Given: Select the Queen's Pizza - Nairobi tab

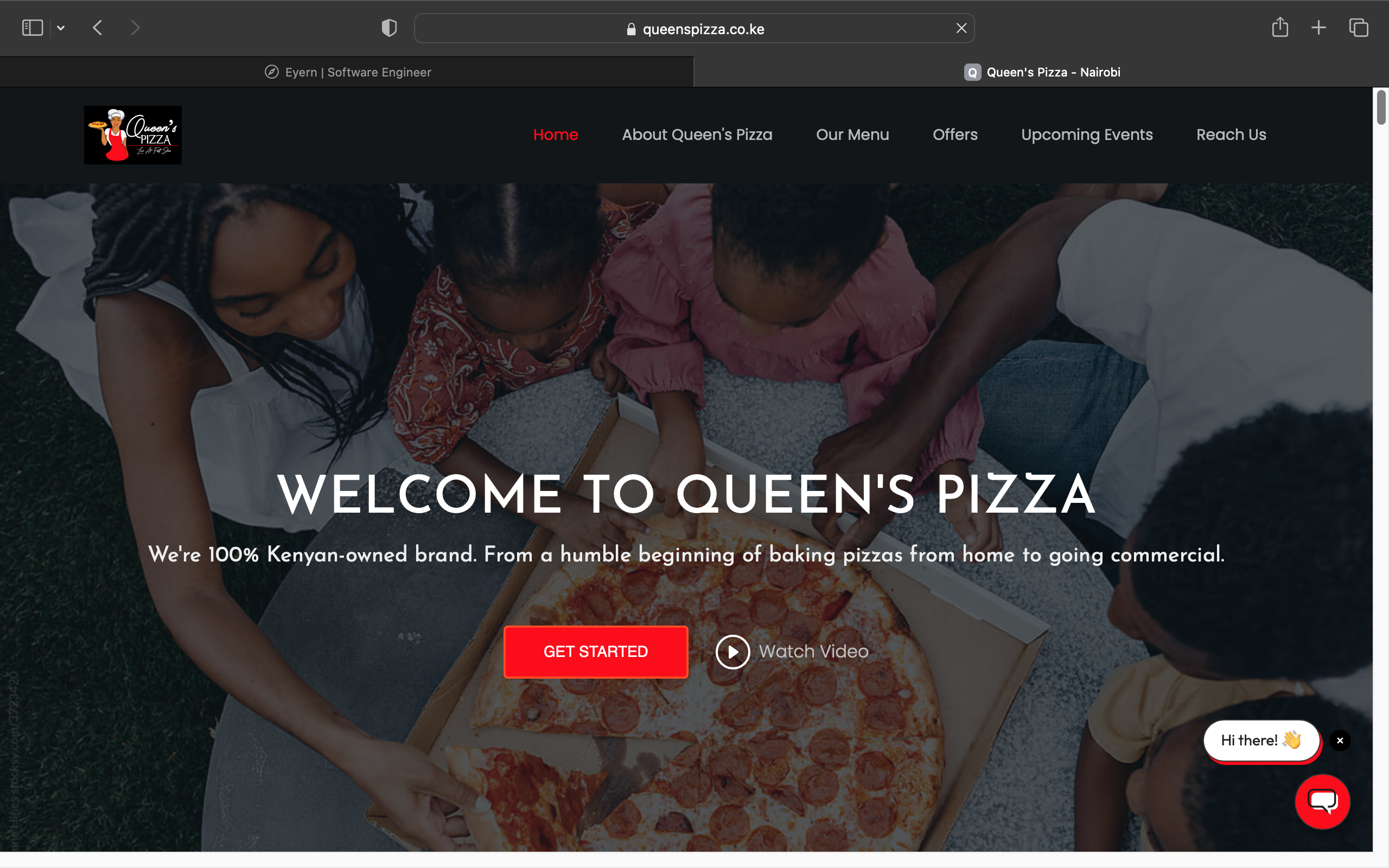Looking at the screenshot, I should tap(1041, 72).
